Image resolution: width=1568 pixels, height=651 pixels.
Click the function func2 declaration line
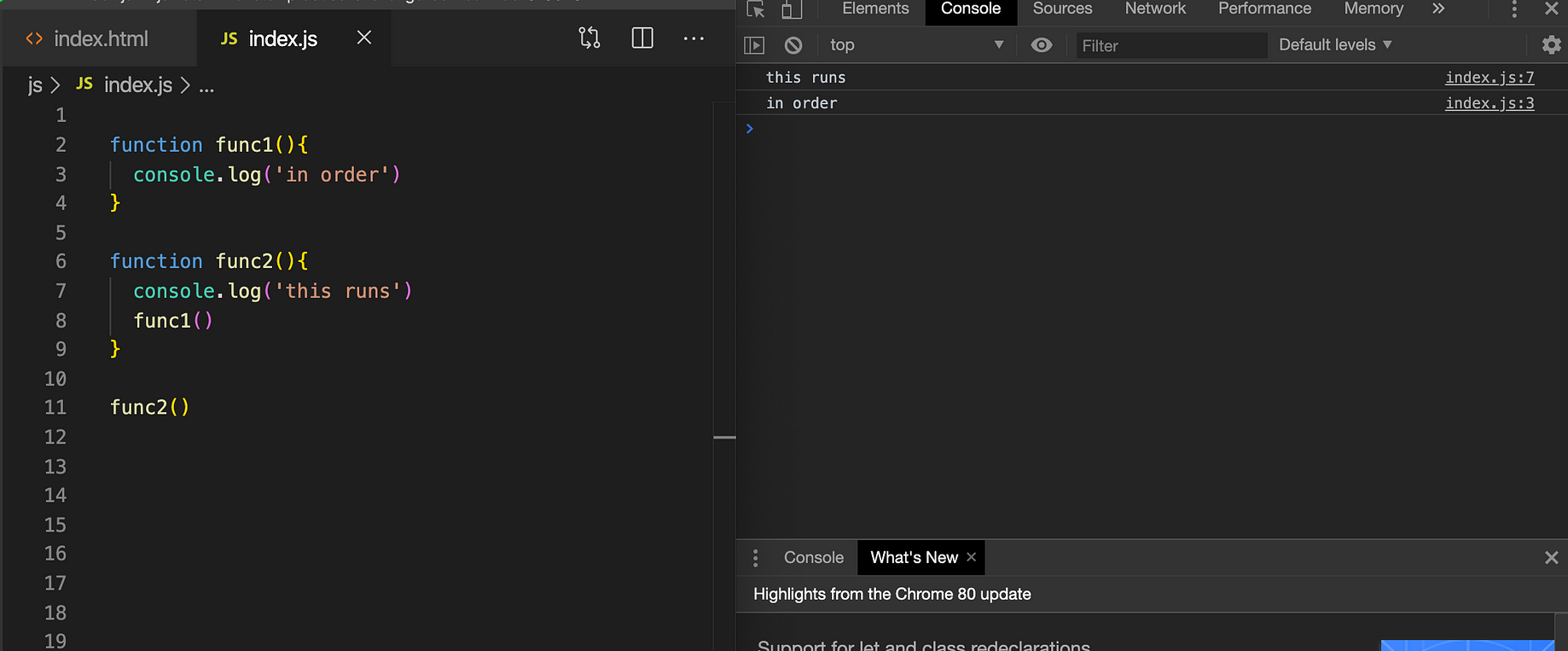tap(209, 262)
